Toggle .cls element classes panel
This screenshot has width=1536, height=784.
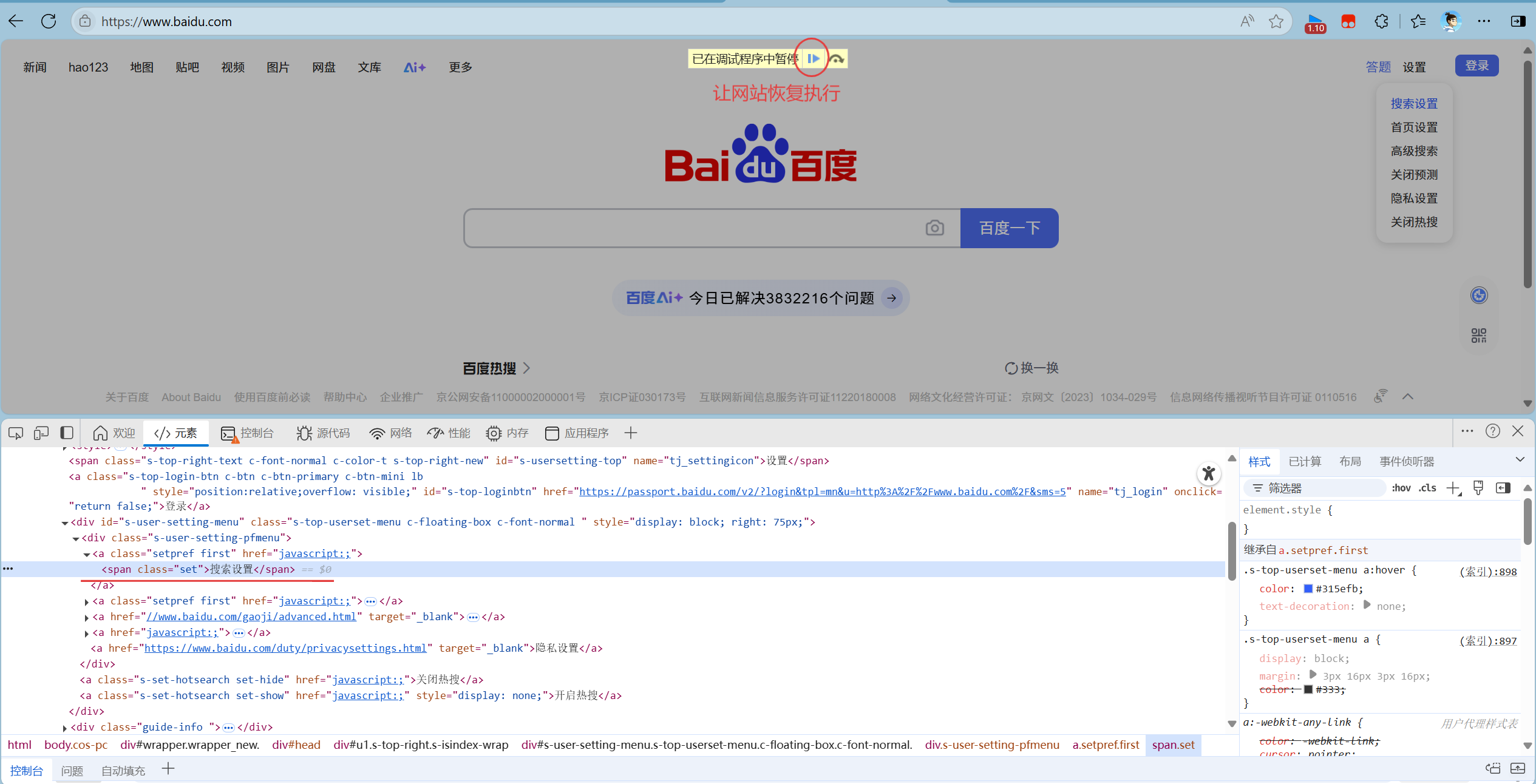1427,488
